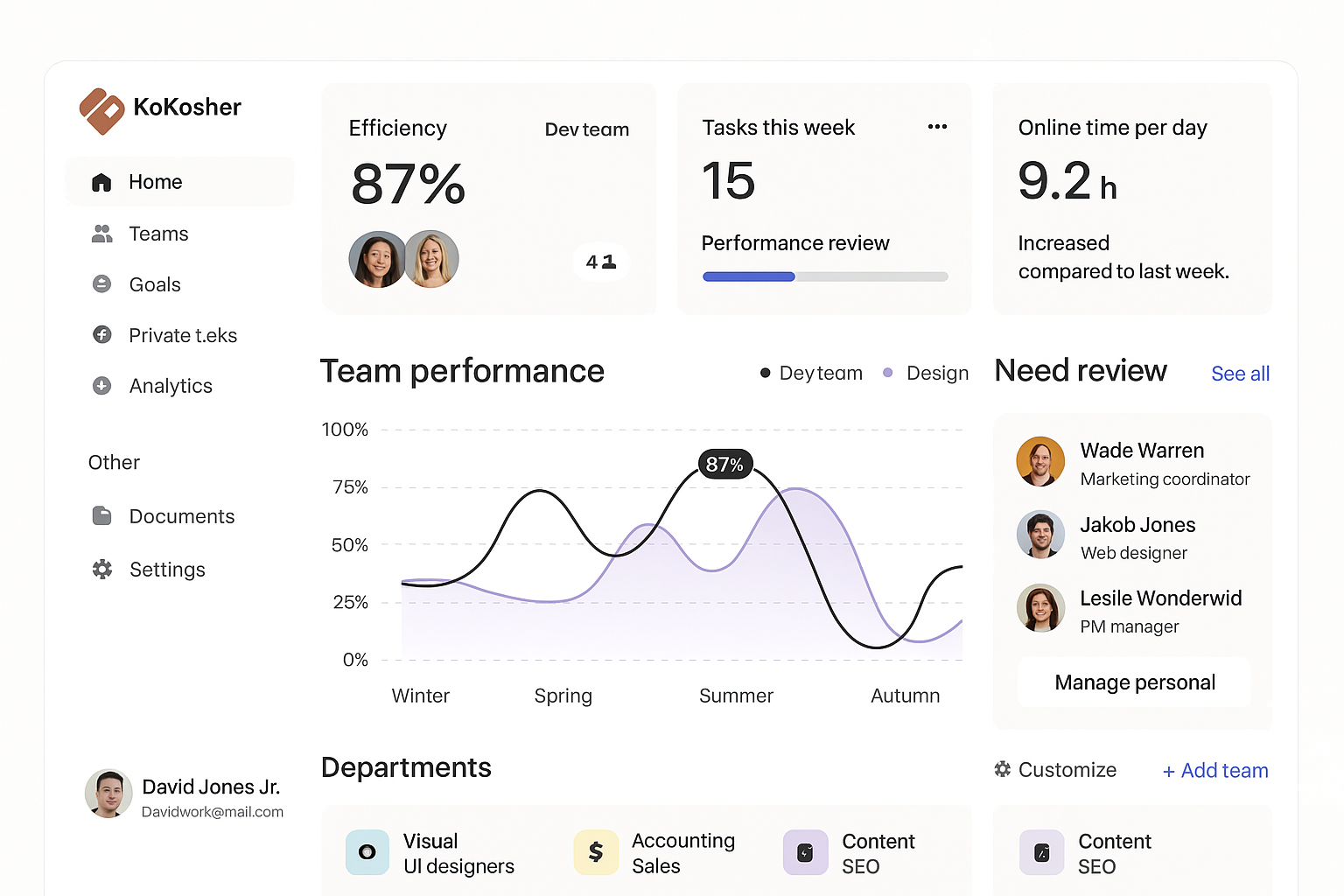Click the See all link
1344x896 pixels.
(1240, 374)
